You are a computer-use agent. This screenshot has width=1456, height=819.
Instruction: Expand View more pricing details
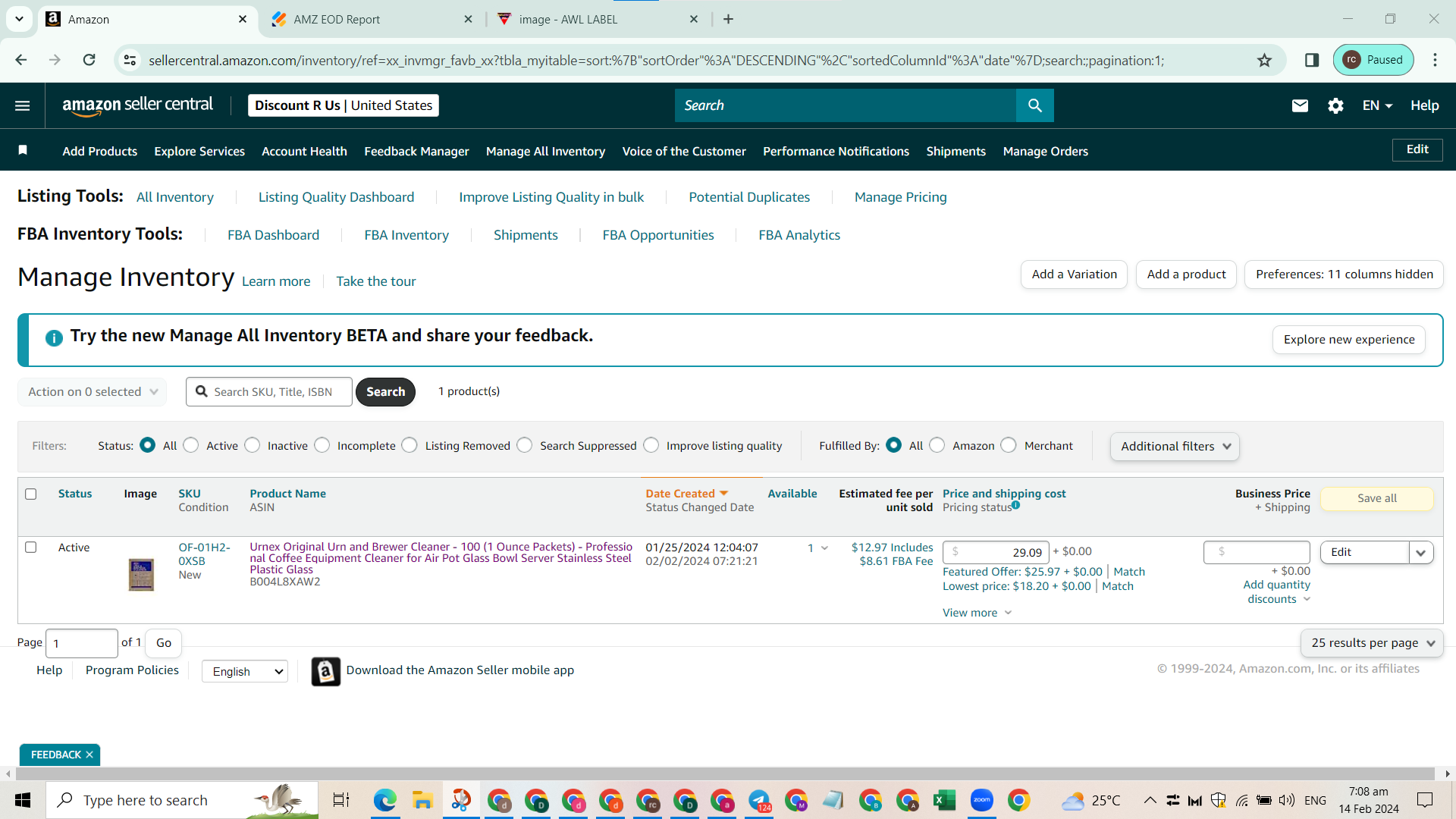click(x=977, y=613)
